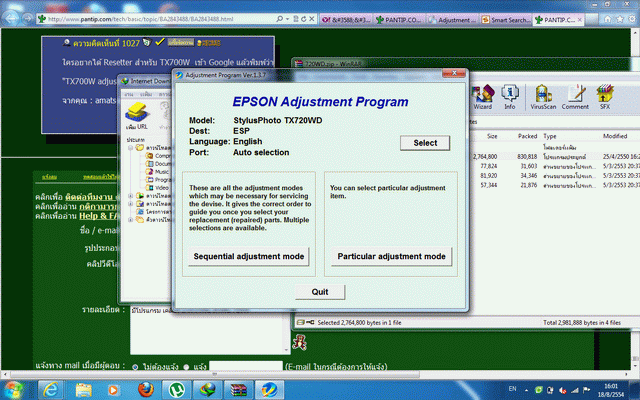
Task: Select the Compressed folder in IDM tree
Action: pos(159,156)
